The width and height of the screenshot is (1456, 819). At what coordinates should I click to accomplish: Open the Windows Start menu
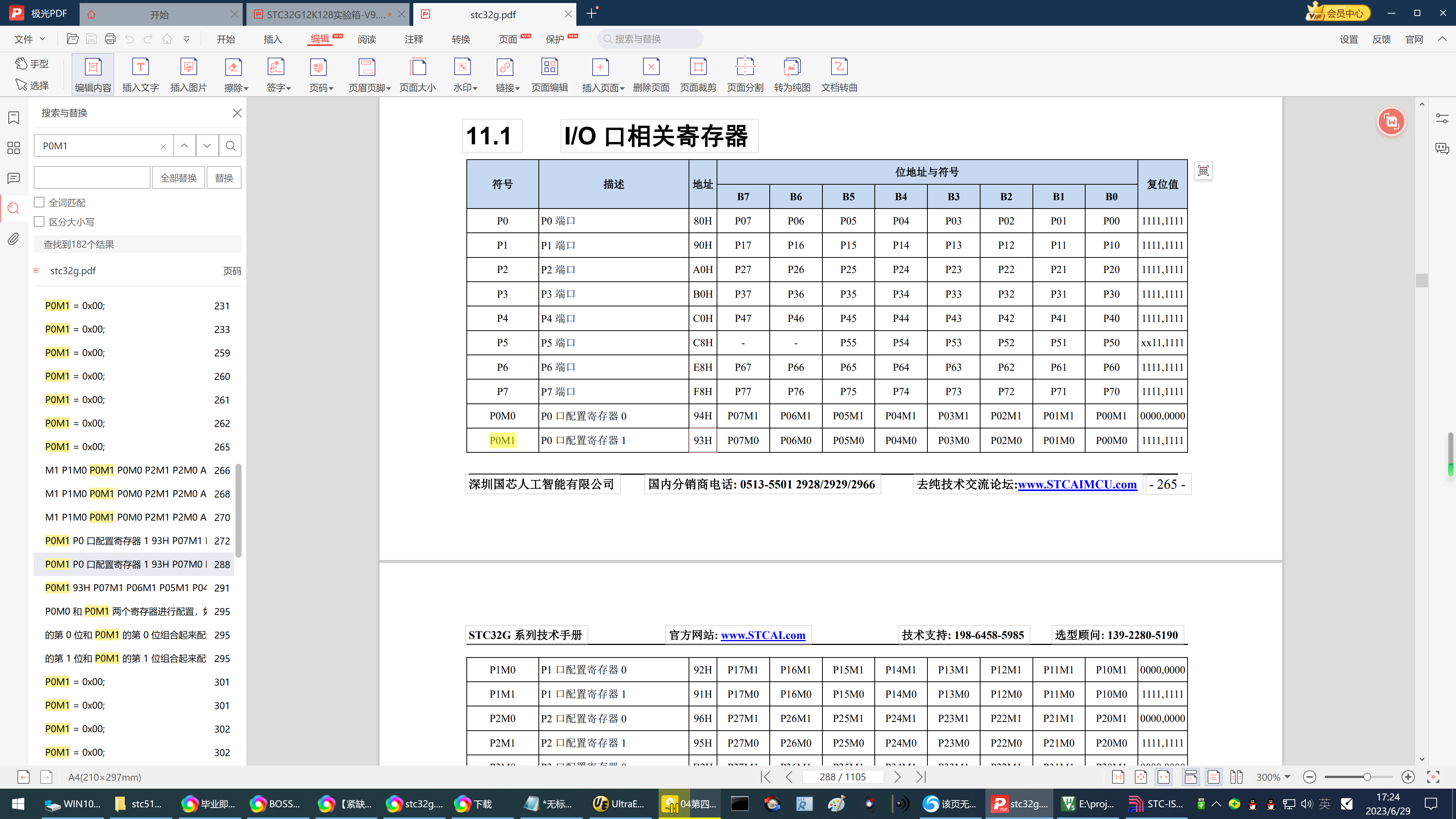[18, 804]
